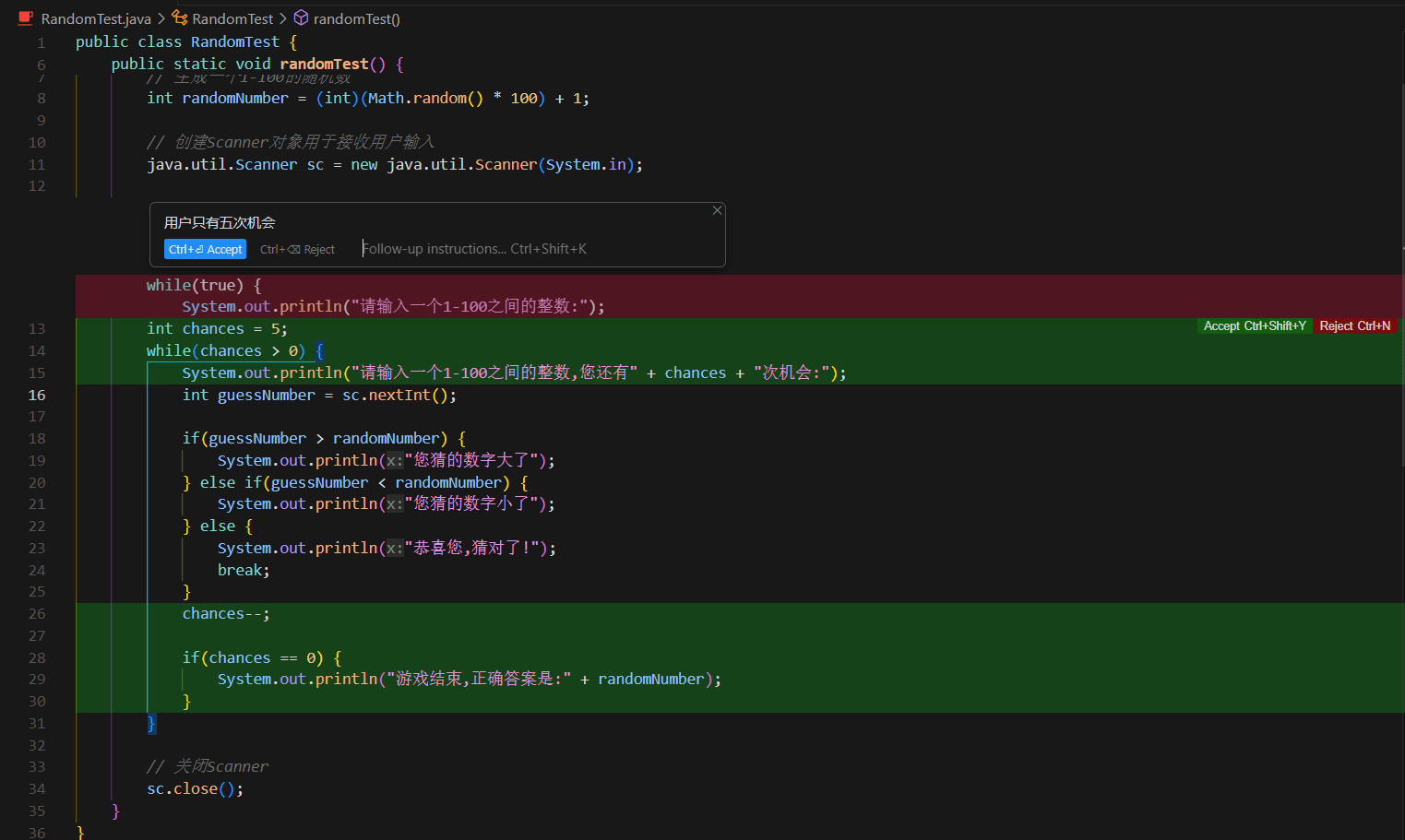Click line number 13 in the gutter

click(x=37, y=329)
